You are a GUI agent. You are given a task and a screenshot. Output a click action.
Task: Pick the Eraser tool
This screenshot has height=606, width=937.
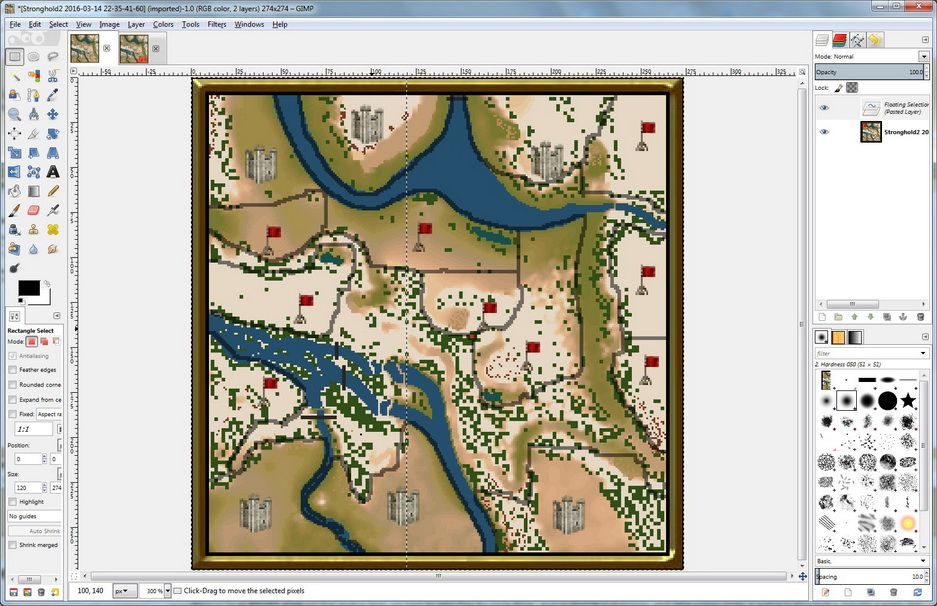(x=33, y=210)
